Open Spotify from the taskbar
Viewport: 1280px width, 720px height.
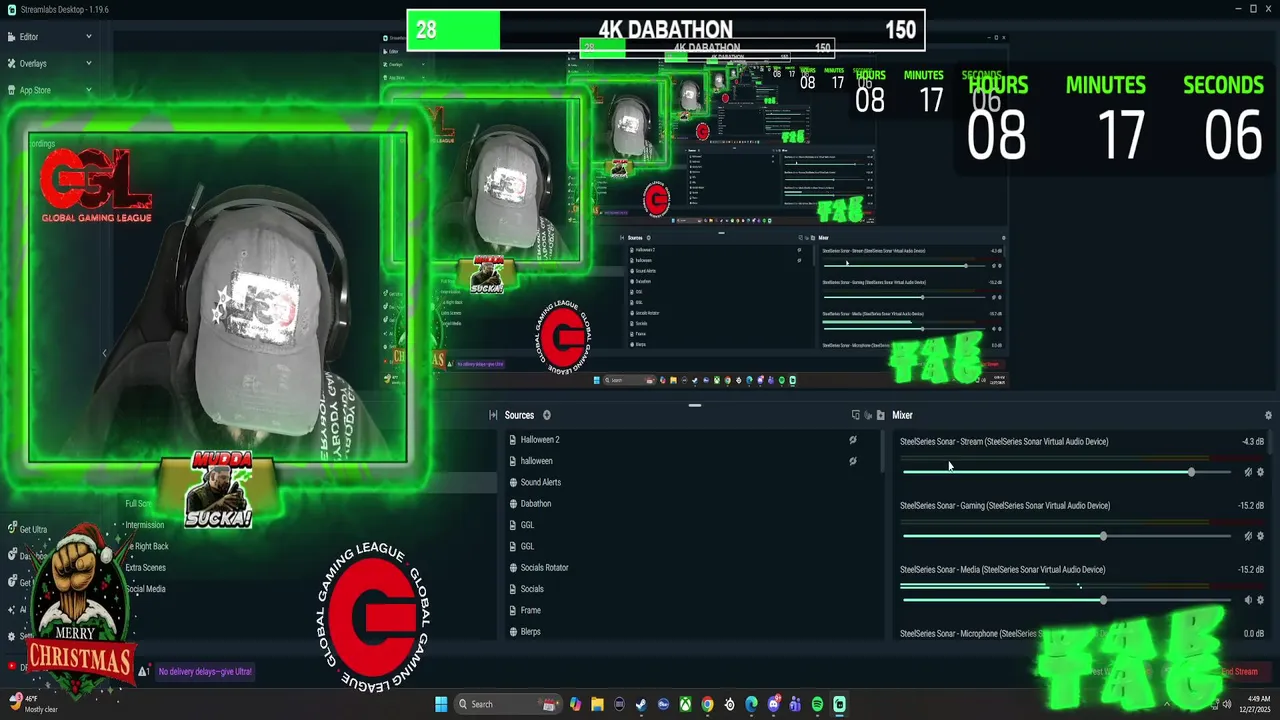click(x=817, y=704)
